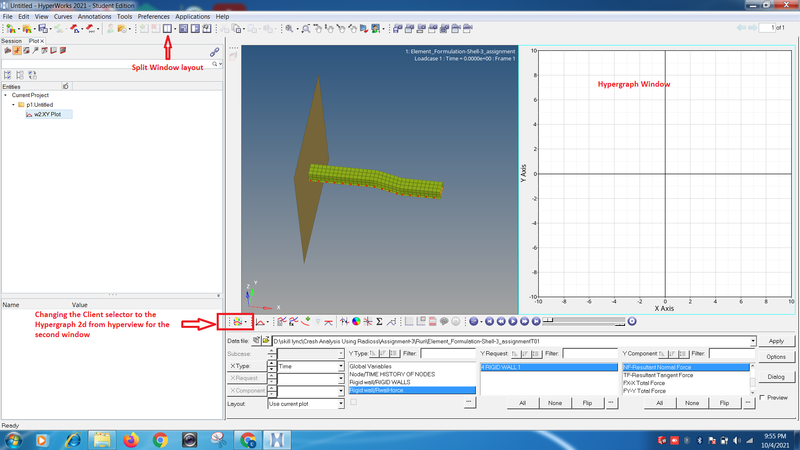Open the Curves menu
Screen dimensions: 800x450
pos(63,16)
